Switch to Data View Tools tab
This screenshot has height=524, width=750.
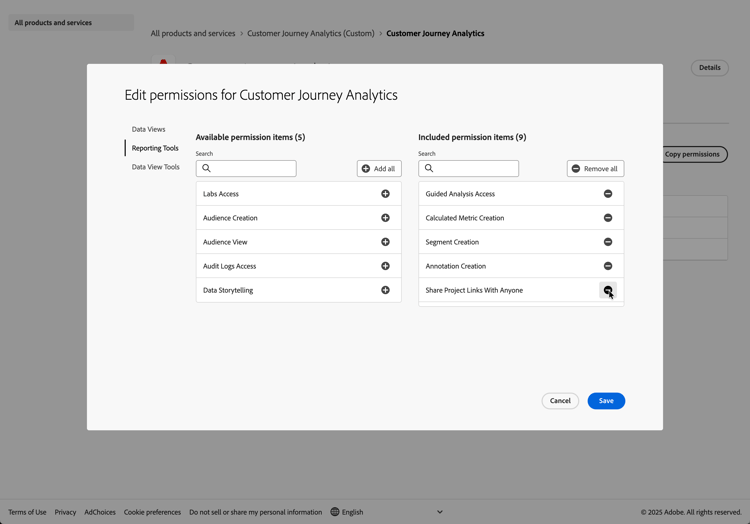pos(156,167)
